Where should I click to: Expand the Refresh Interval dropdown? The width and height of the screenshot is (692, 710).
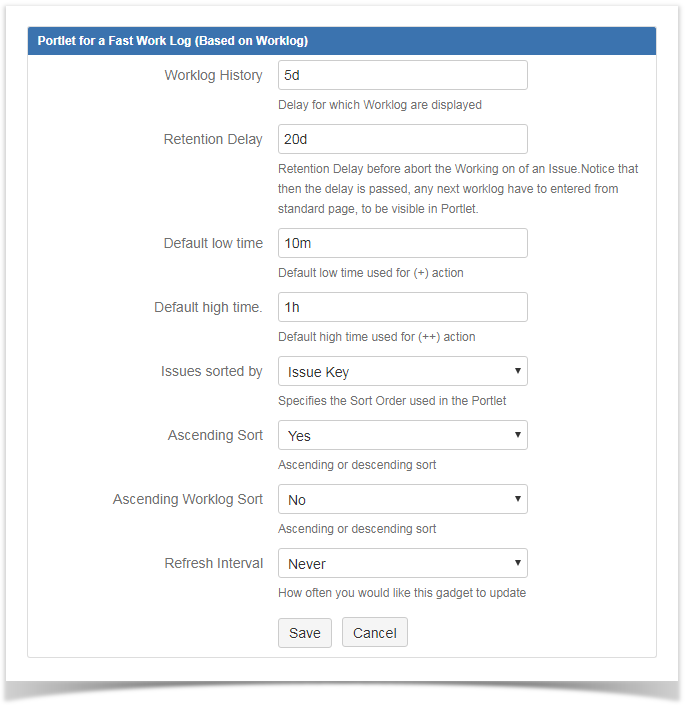pyautogui.click(x=402, y=563)
